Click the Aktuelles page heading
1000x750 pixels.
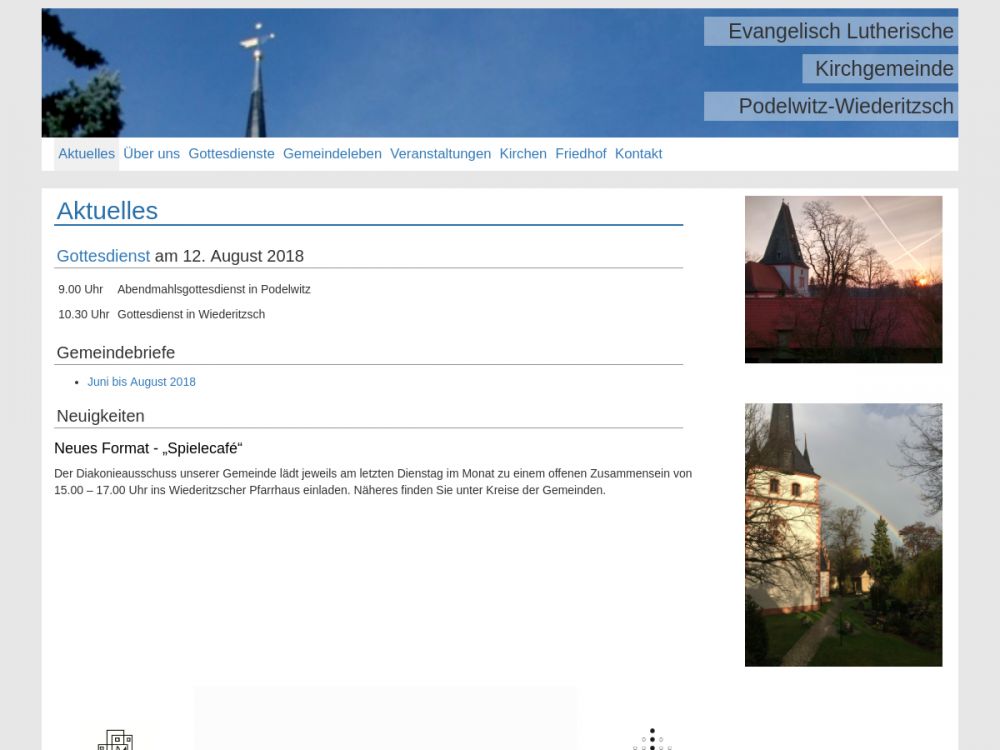pyautogui.click(x=107, y=211)
